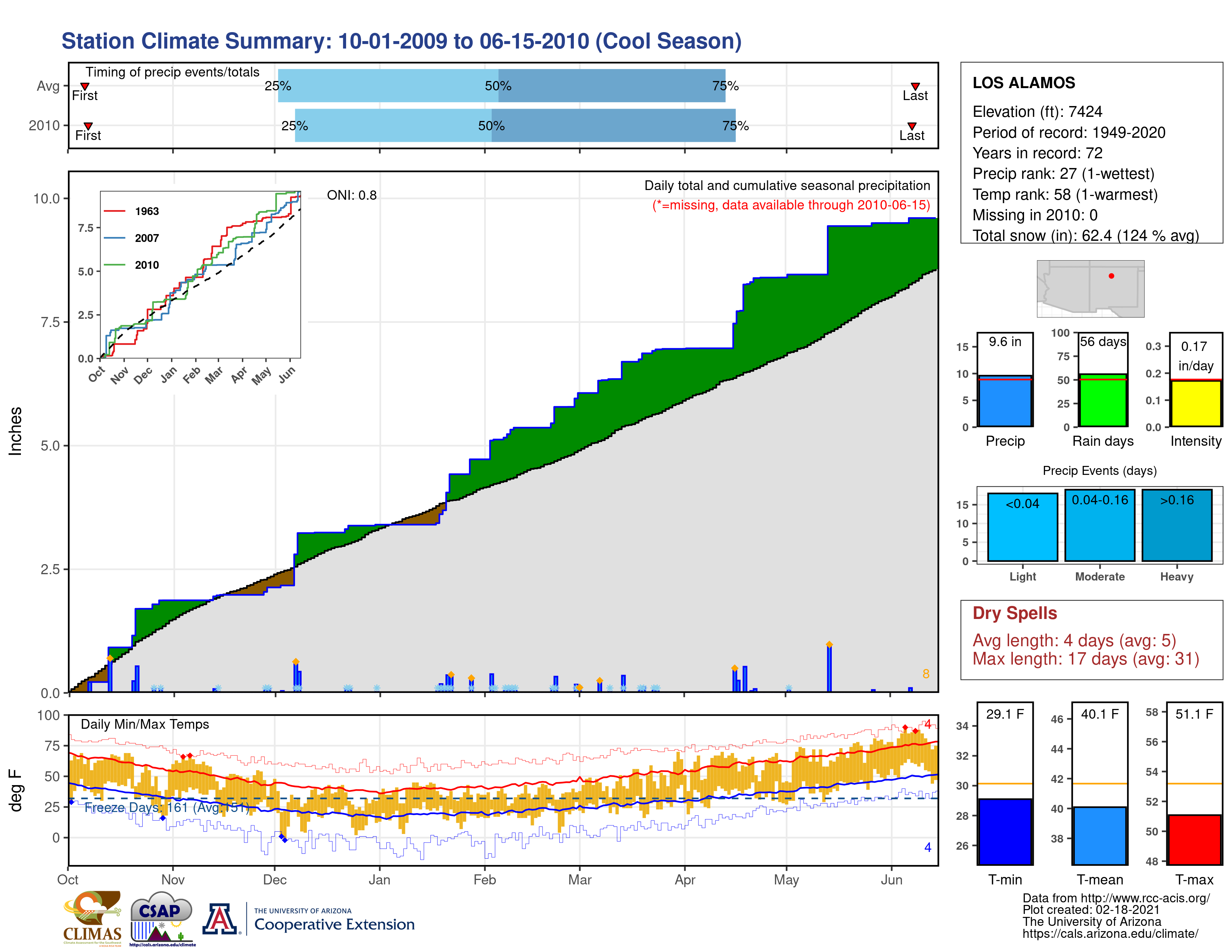Click the Dry Spells heading
The width and height of the screenshot is (1232, 952).
(1014, 613)
